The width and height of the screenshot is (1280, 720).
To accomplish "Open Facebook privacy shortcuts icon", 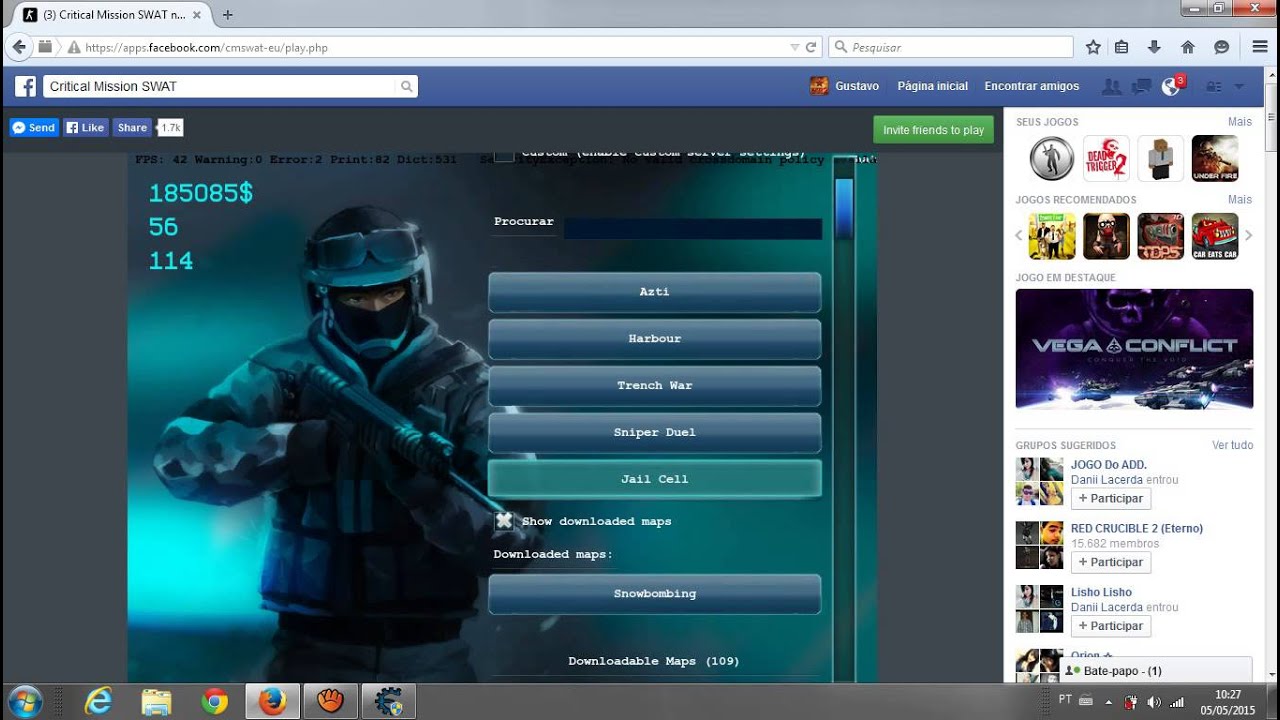I will [1214, 87].
